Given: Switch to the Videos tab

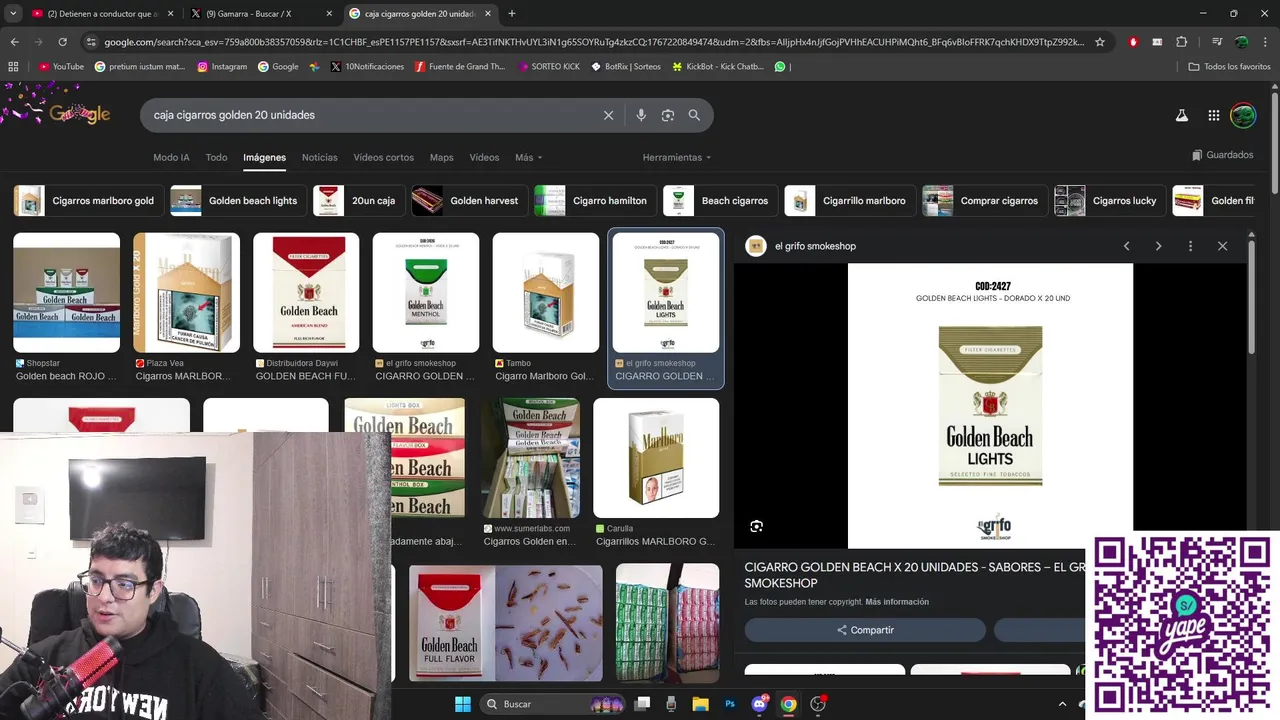Looking at the screenshot, I should pos(484,158).
